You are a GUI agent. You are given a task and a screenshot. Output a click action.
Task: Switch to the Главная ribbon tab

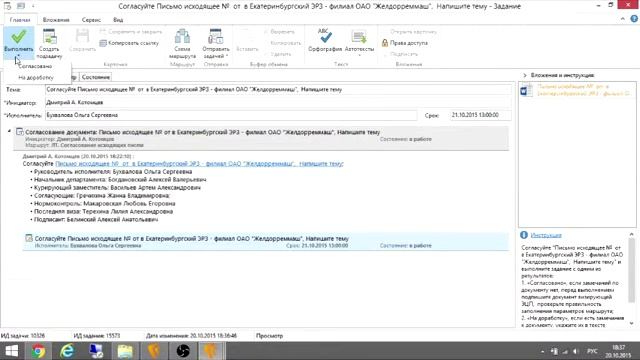[x=20, y=20]
